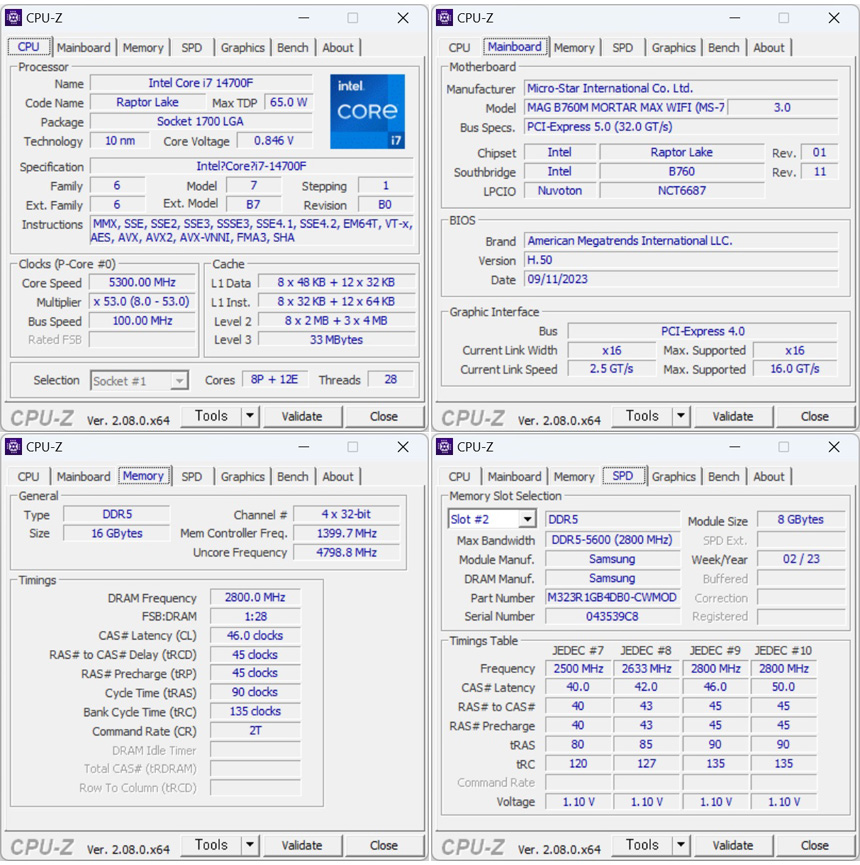The width and height of the screenshot is (860, 865).
Task: Open Graphics tab in SPD window
Action: (x=674, y=476)
